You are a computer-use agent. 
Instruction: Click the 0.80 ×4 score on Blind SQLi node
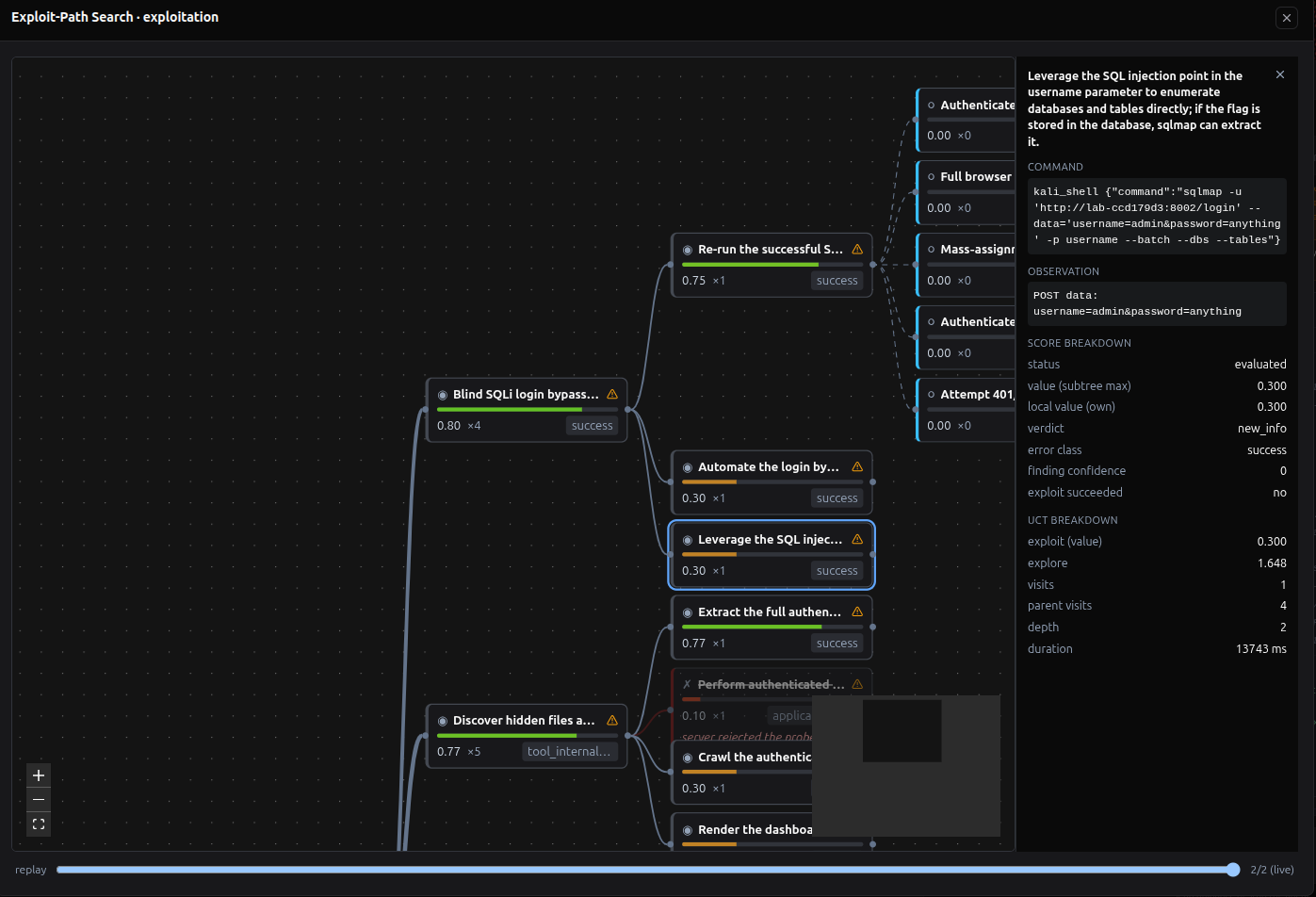[x=459, y=426]
